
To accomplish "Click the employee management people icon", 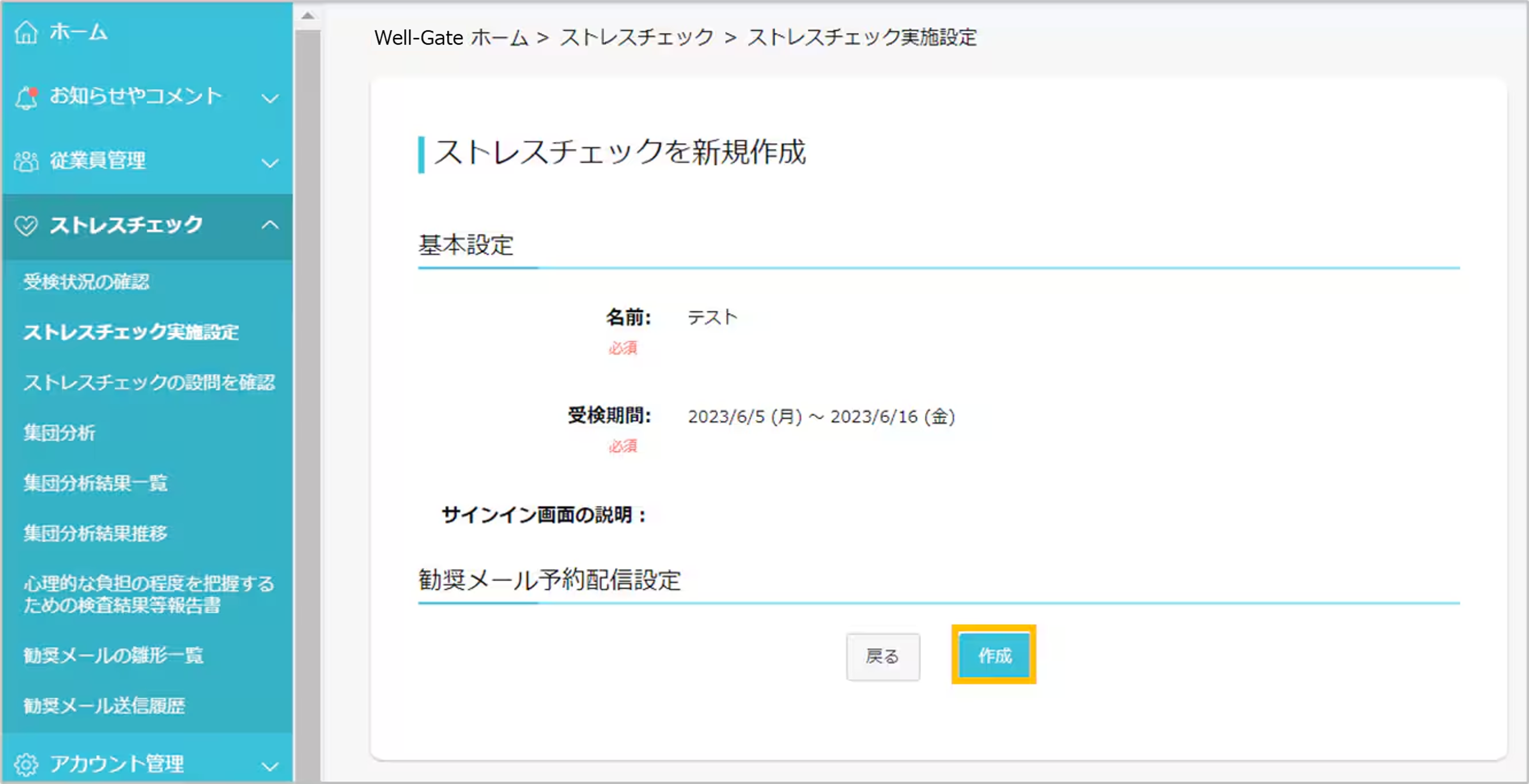I will (x=25, y=161).
